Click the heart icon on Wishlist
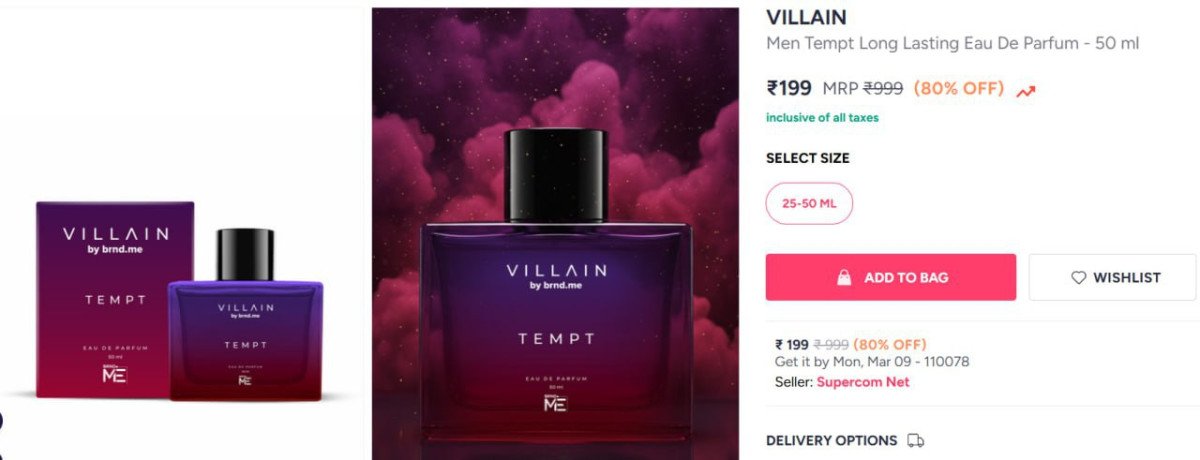This screenshot has height=460, width=1200. pos(1078,278)
